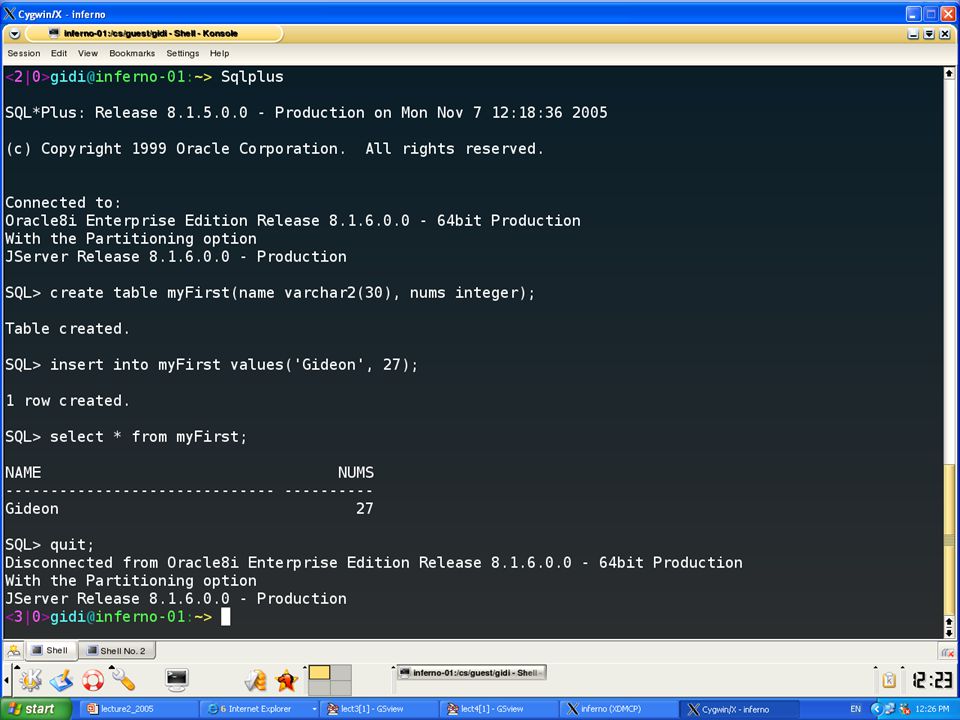Click the 'insert into myFirst values' line
The height and width of the screenshot is (720, 960).
coord(211,365)
